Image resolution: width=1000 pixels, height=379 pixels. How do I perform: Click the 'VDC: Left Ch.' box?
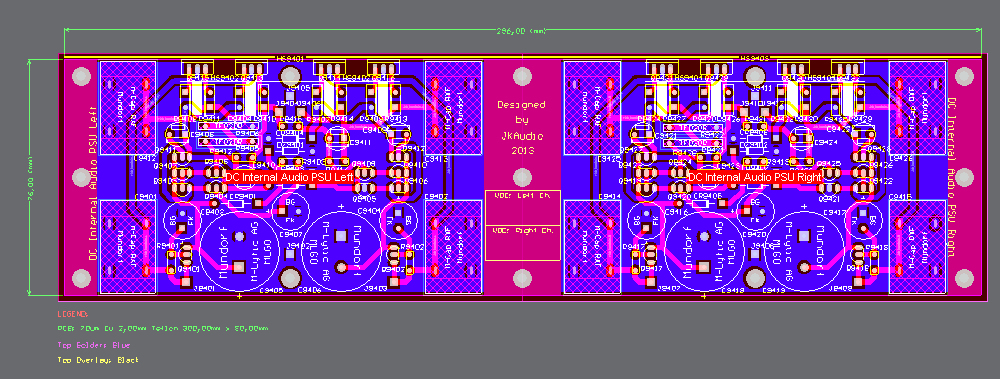click(522, 207)
